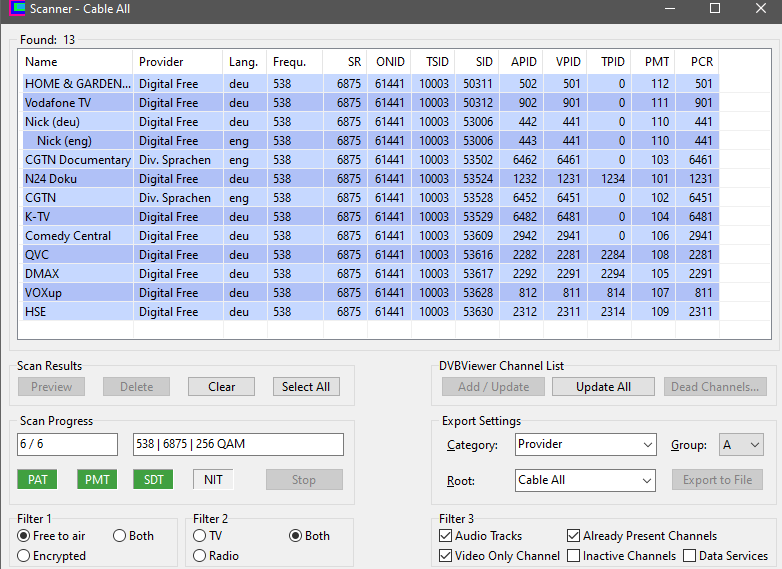The height and width of the screenshot is (569, 782).
Task: Click the Dead Channels button
Action: click(715, 386)
